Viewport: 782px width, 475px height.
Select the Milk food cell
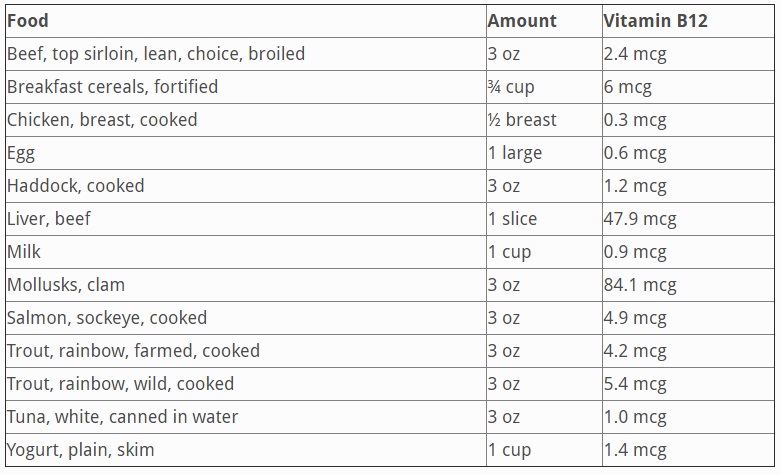(24, 252)
